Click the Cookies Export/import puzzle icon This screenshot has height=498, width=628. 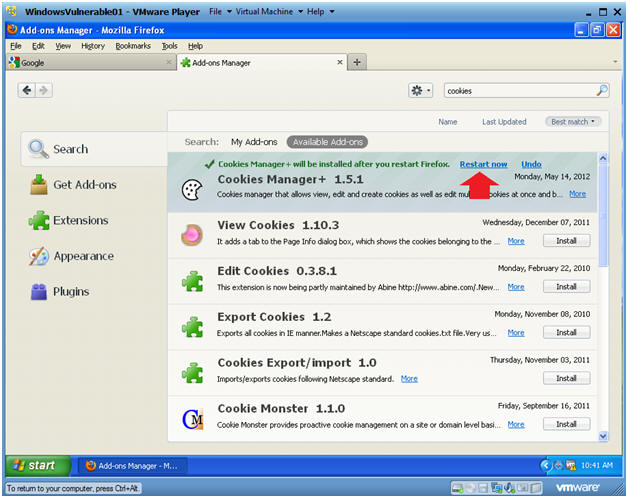pyautogui.click(x=192, y=373)
